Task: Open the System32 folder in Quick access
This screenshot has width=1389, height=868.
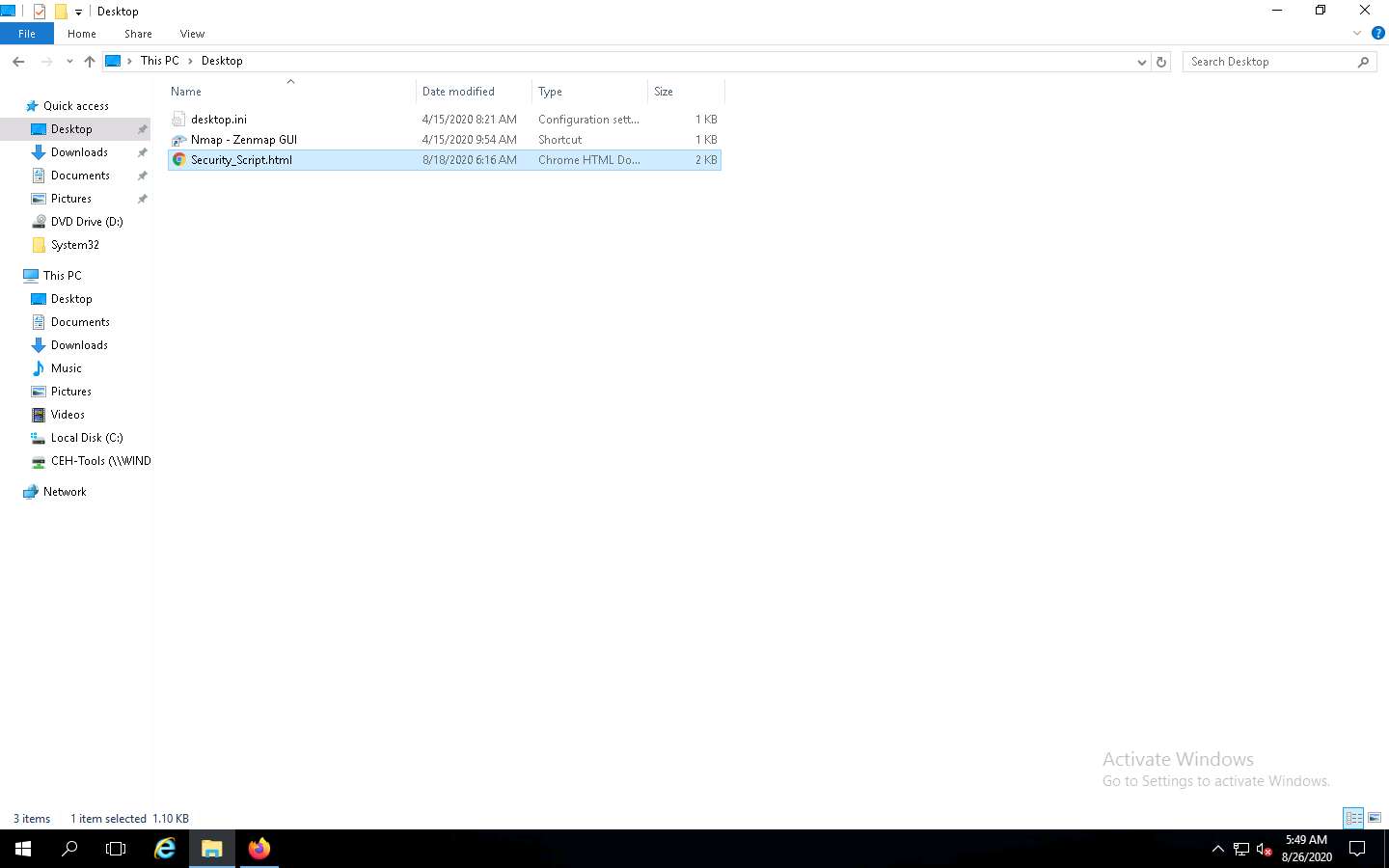Action: point(73,244)
